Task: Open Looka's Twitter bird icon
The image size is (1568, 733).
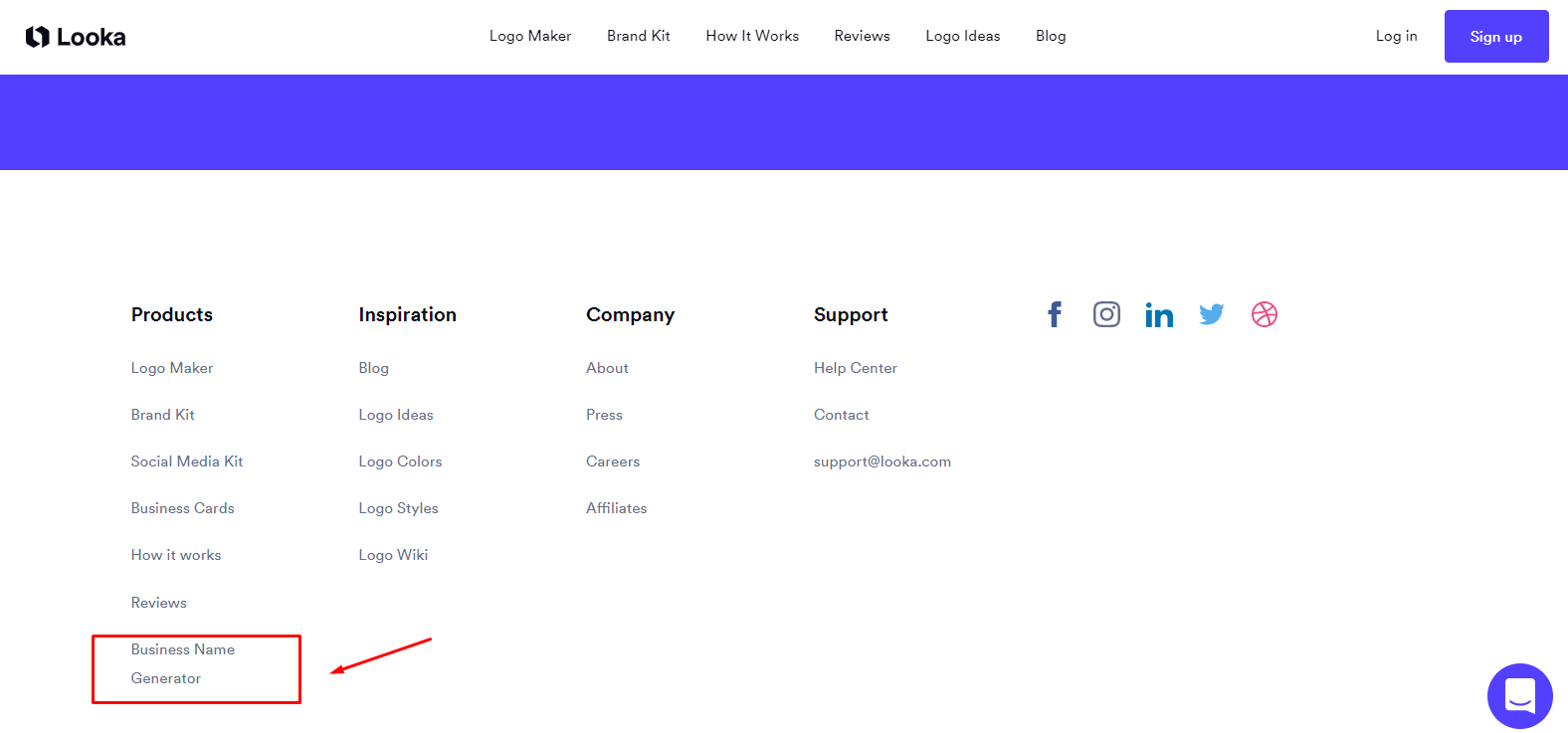Action: pos(1212,314)
